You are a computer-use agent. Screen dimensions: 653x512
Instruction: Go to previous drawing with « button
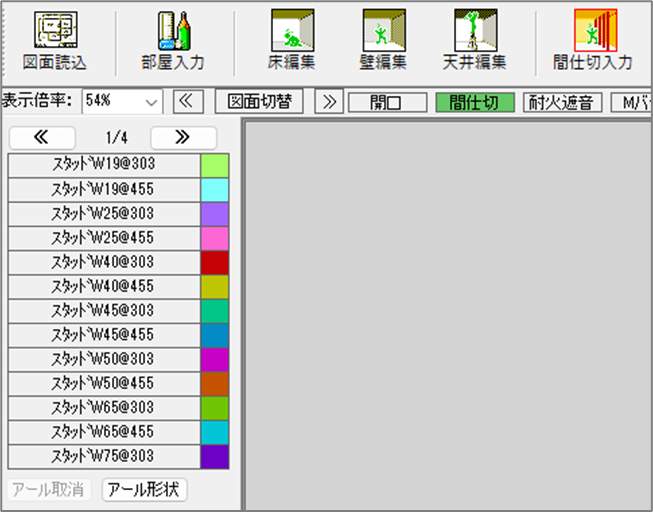click(189, 102)
